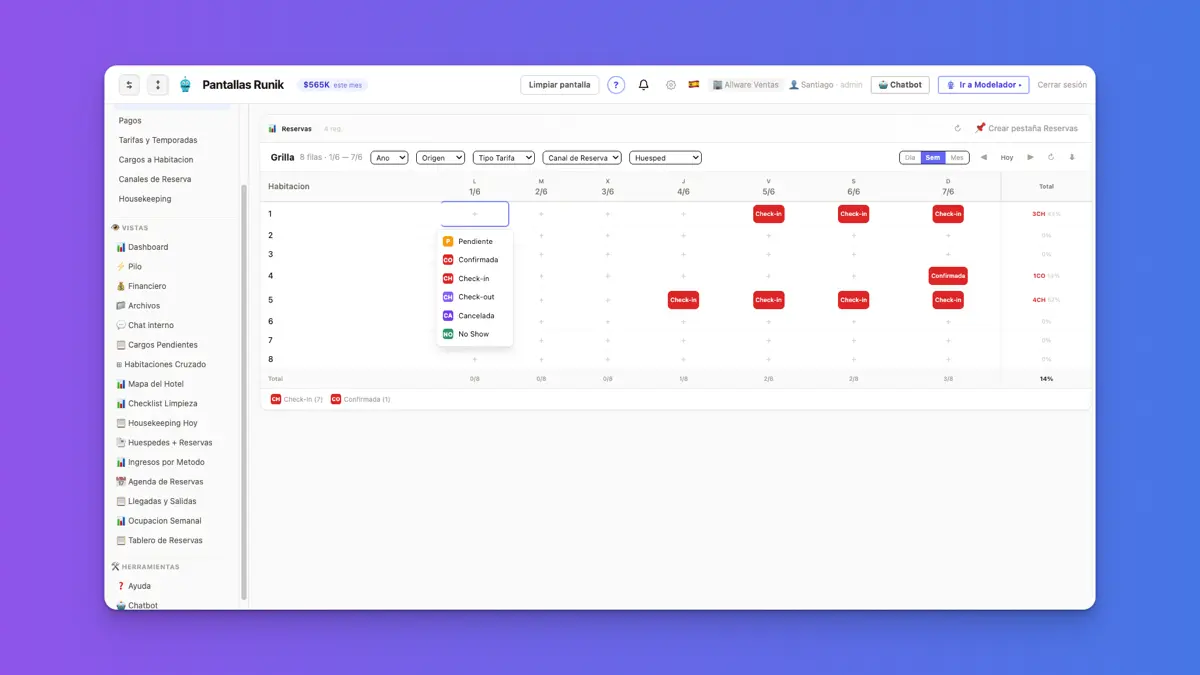Viewport: 1200px width, 675px height.
Task: Select Check-in in status menu
Action: click(475, 279)
